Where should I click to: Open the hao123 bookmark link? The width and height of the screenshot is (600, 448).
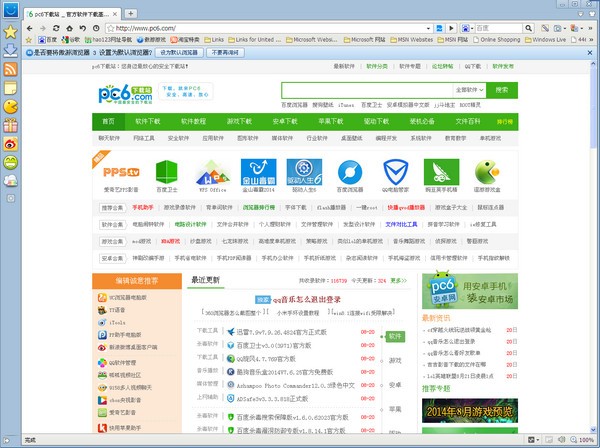pos(108,39)
